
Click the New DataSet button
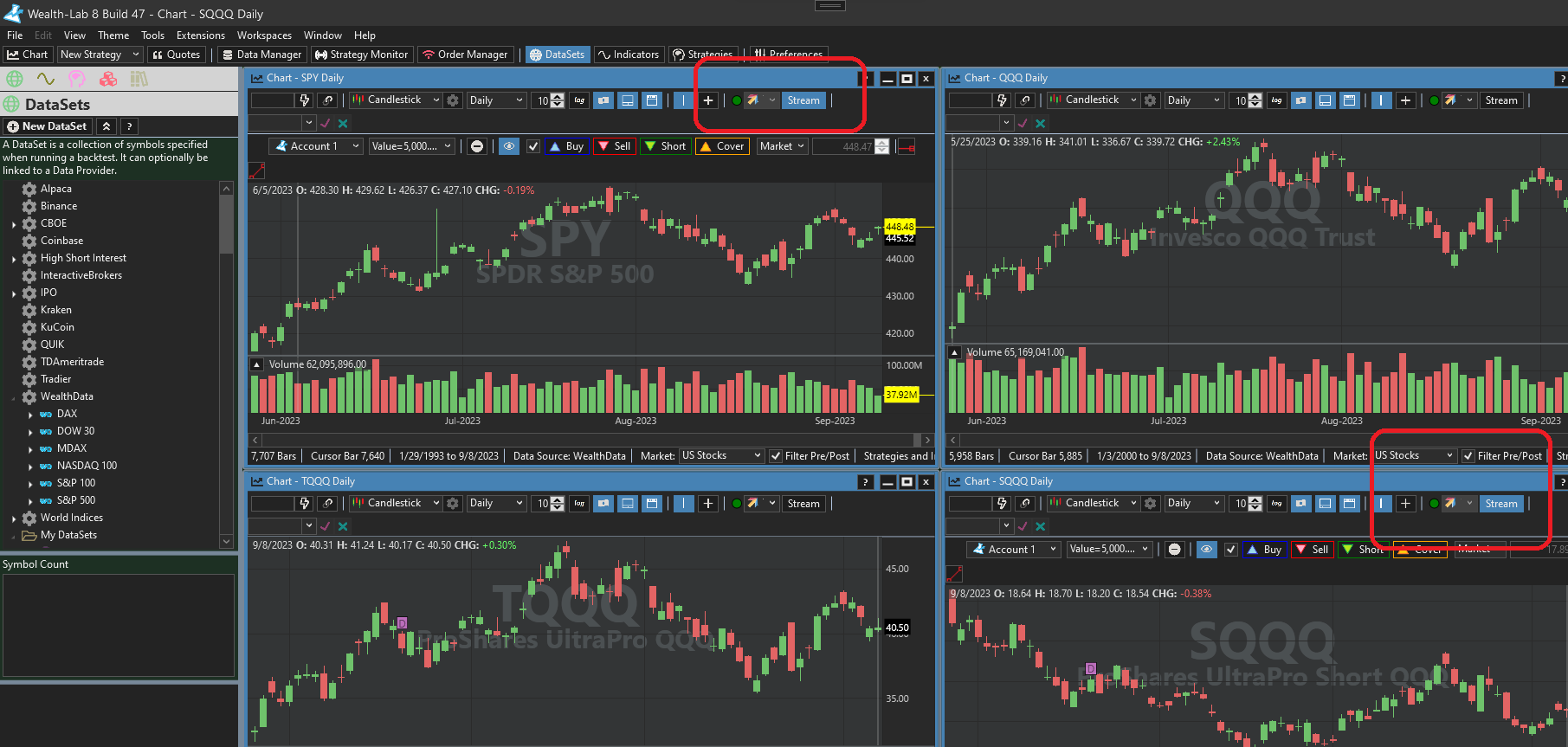(x=47, y=126)
